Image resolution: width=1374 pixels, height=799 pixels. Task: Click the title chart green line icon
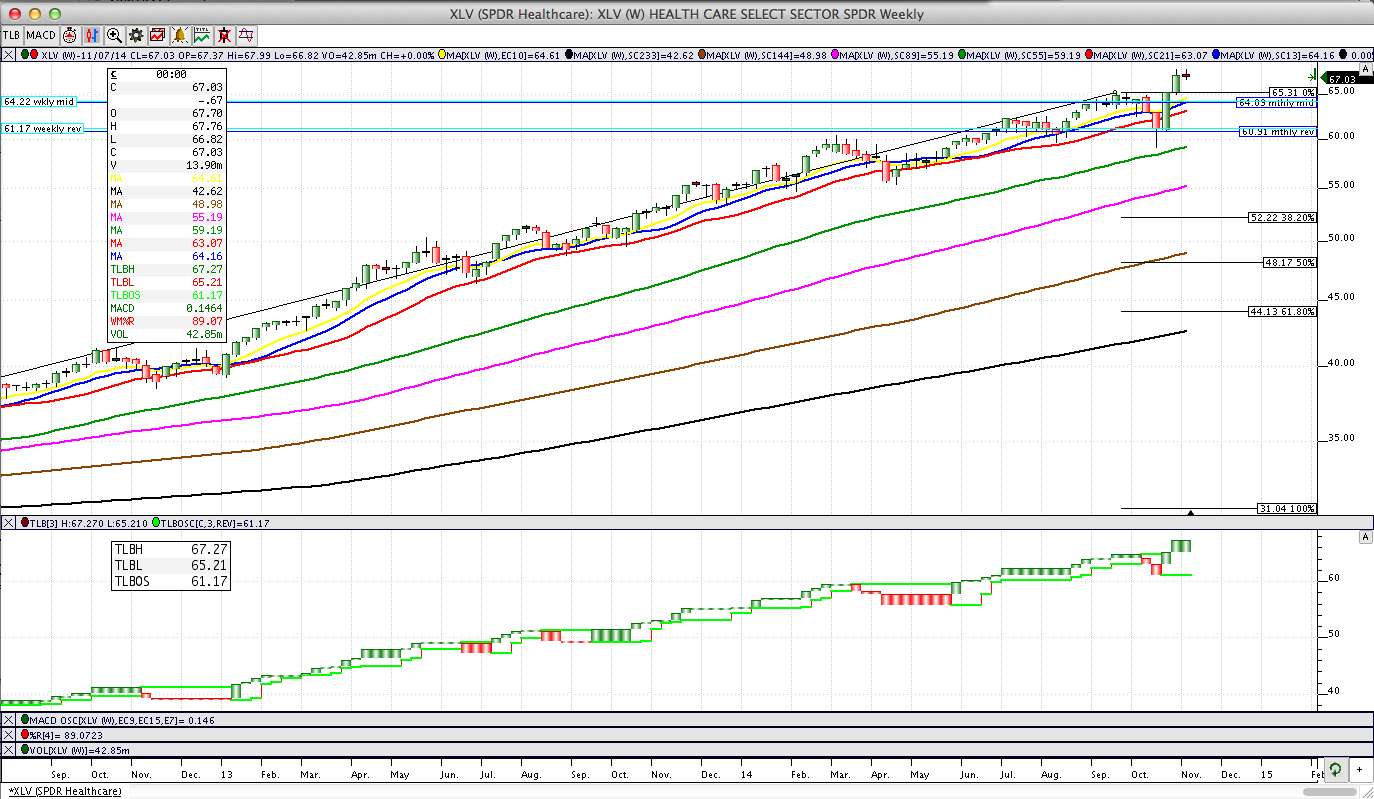pyautogui.click(x=202, y=35)
